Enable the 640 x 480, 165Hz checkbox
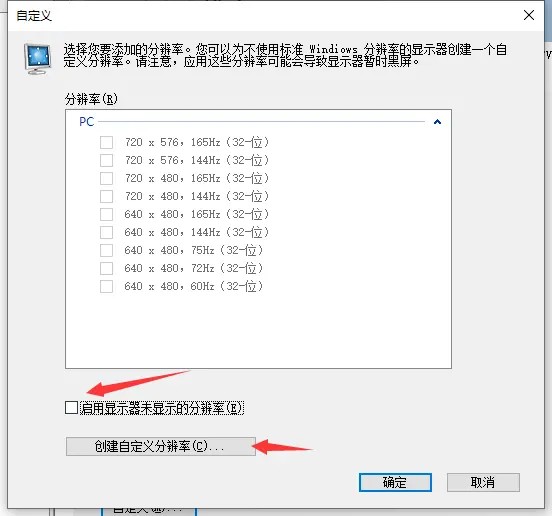Image resolution: width=552 pixels, height=516 pixels. (x=106, y=214)
